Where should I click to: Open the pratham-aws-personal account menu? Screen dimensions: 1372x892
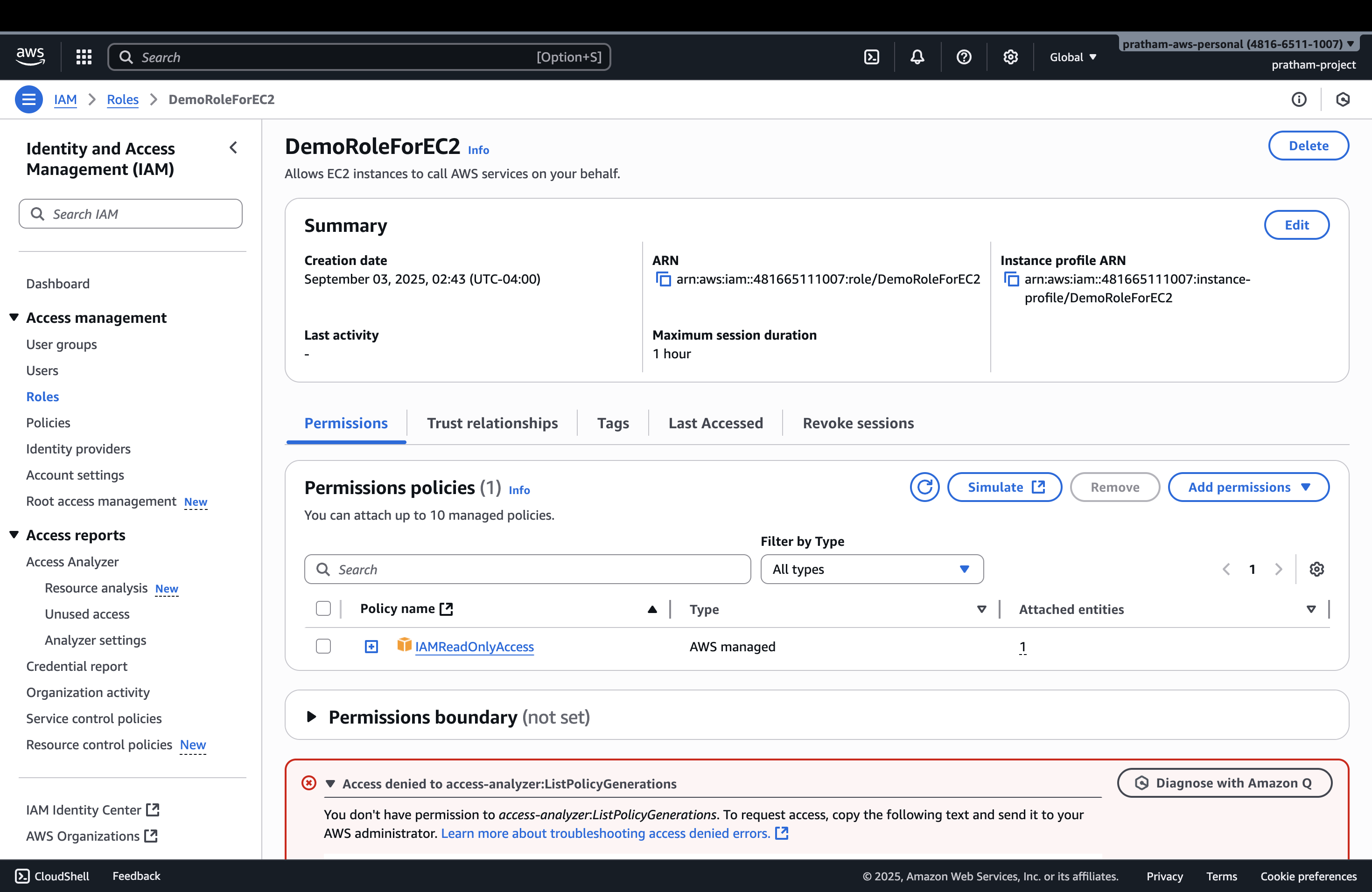pos(1238,44)
